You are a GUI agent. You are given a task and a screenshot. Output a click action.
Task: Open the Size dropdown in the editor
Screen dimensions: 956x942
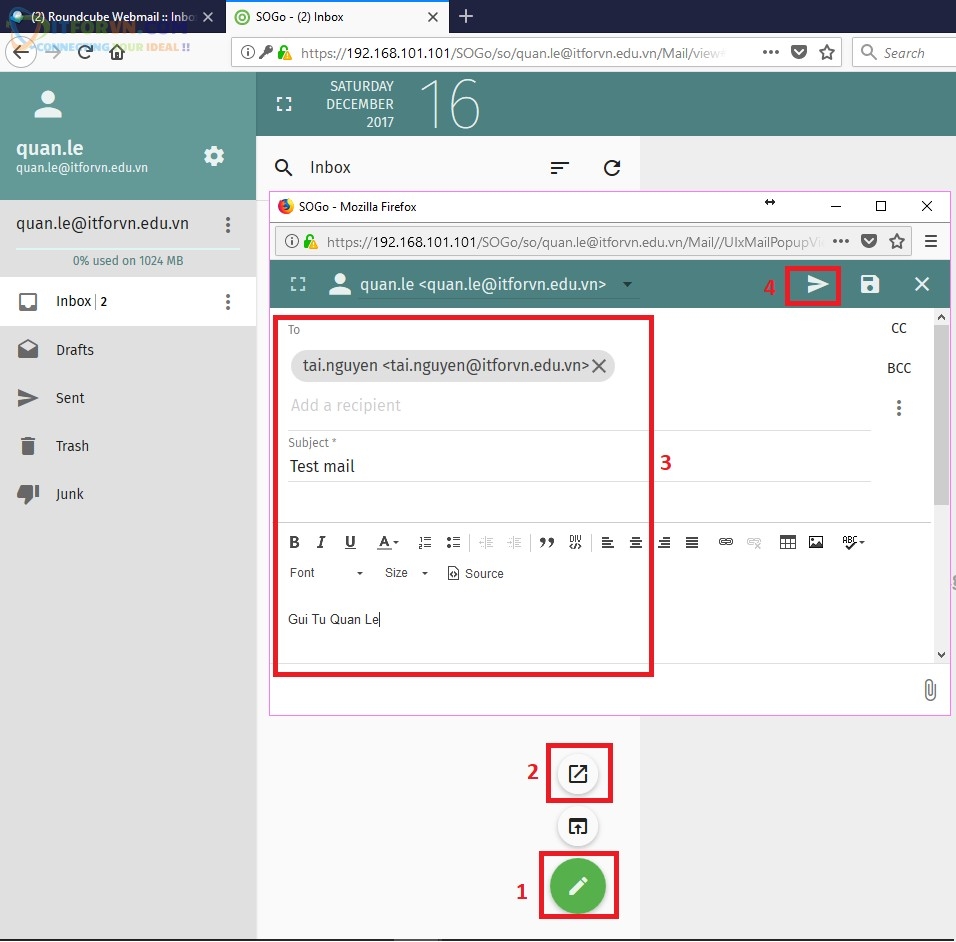(x=406, y=573)
